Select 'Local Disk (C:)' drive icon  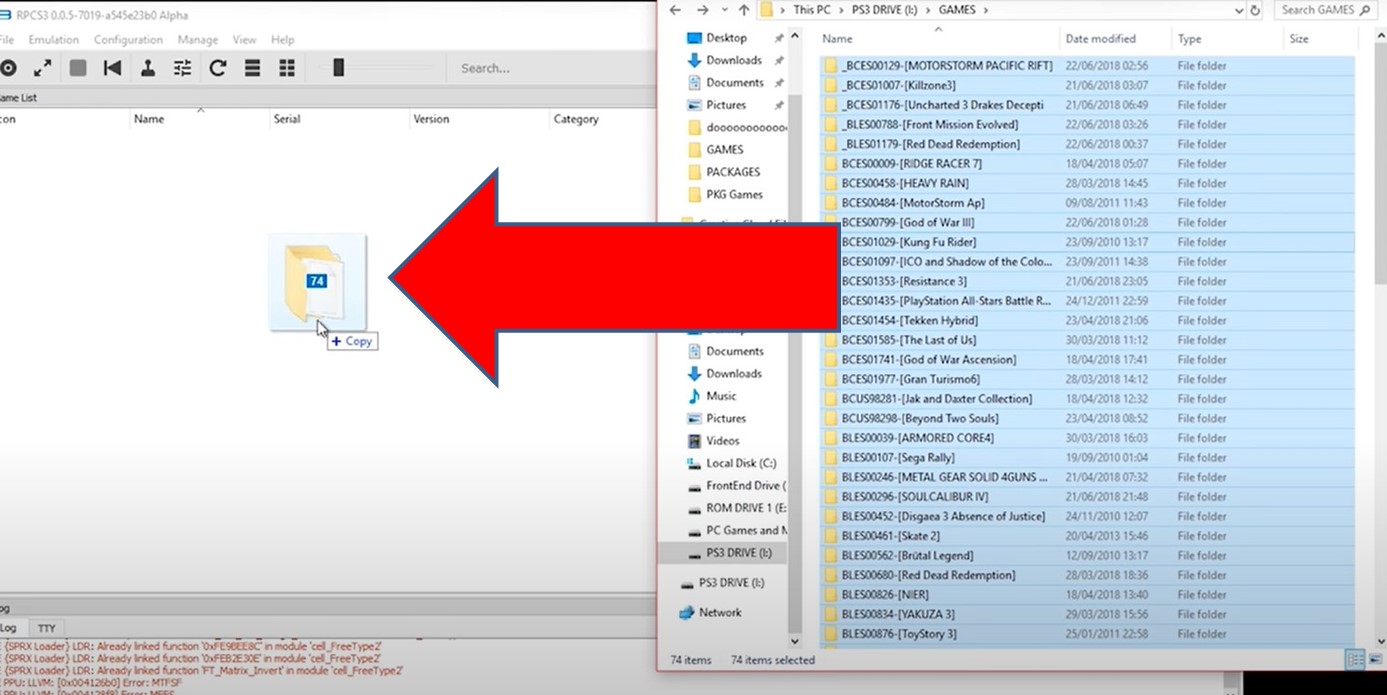(x=694, y=463)
